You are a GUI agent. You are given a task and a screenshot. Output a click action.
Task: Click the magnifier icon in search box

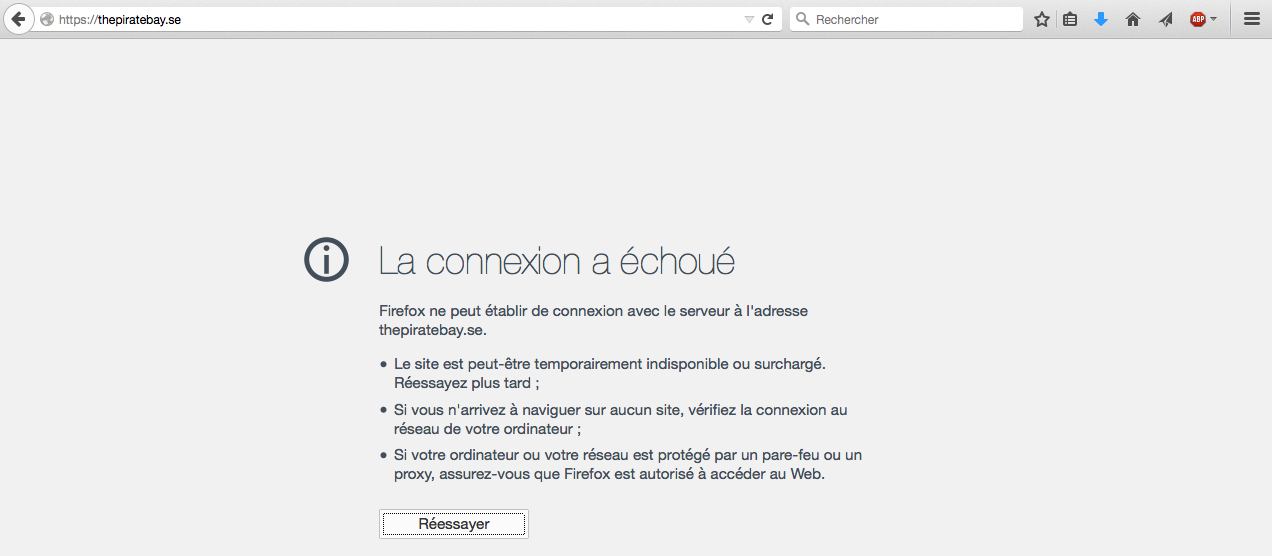tap(802, 19)
